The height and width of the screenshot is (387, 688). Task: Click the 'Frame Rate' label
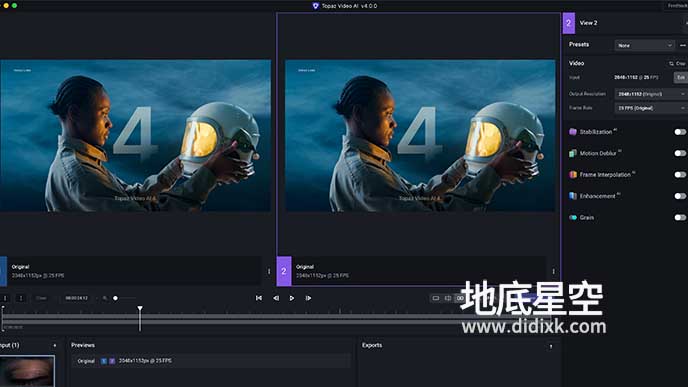coord(580,108)
